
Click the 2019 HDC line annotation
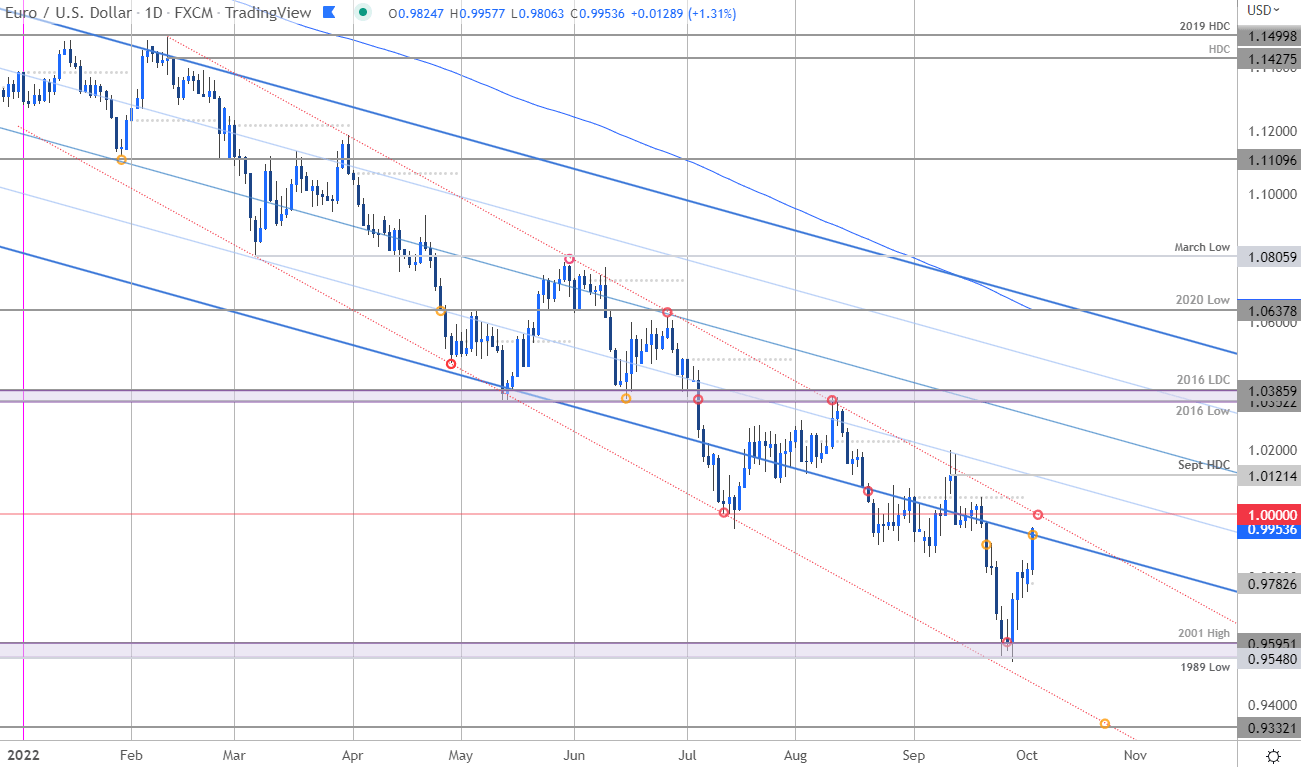click(x=1205, y=25)
